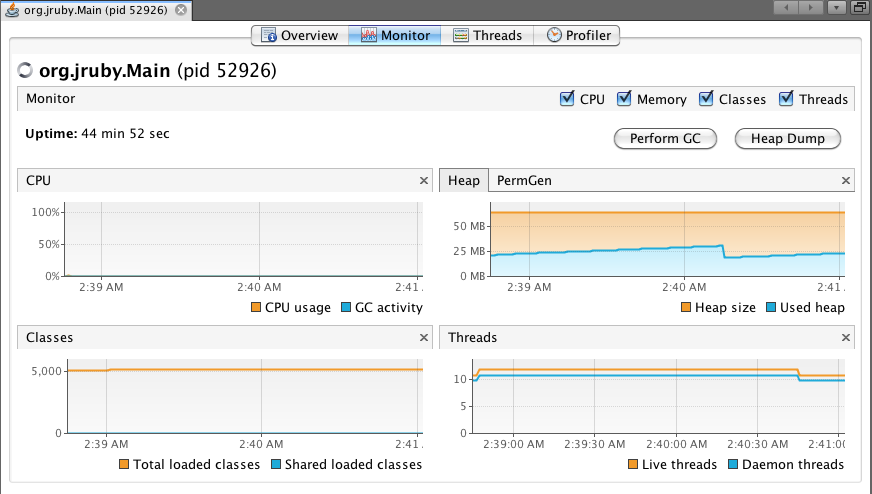The height and width of the screenshot is (494, 872).
Task: Select the org.jruby.Main (pid 52926) window tab
Action: click(96, 10)
